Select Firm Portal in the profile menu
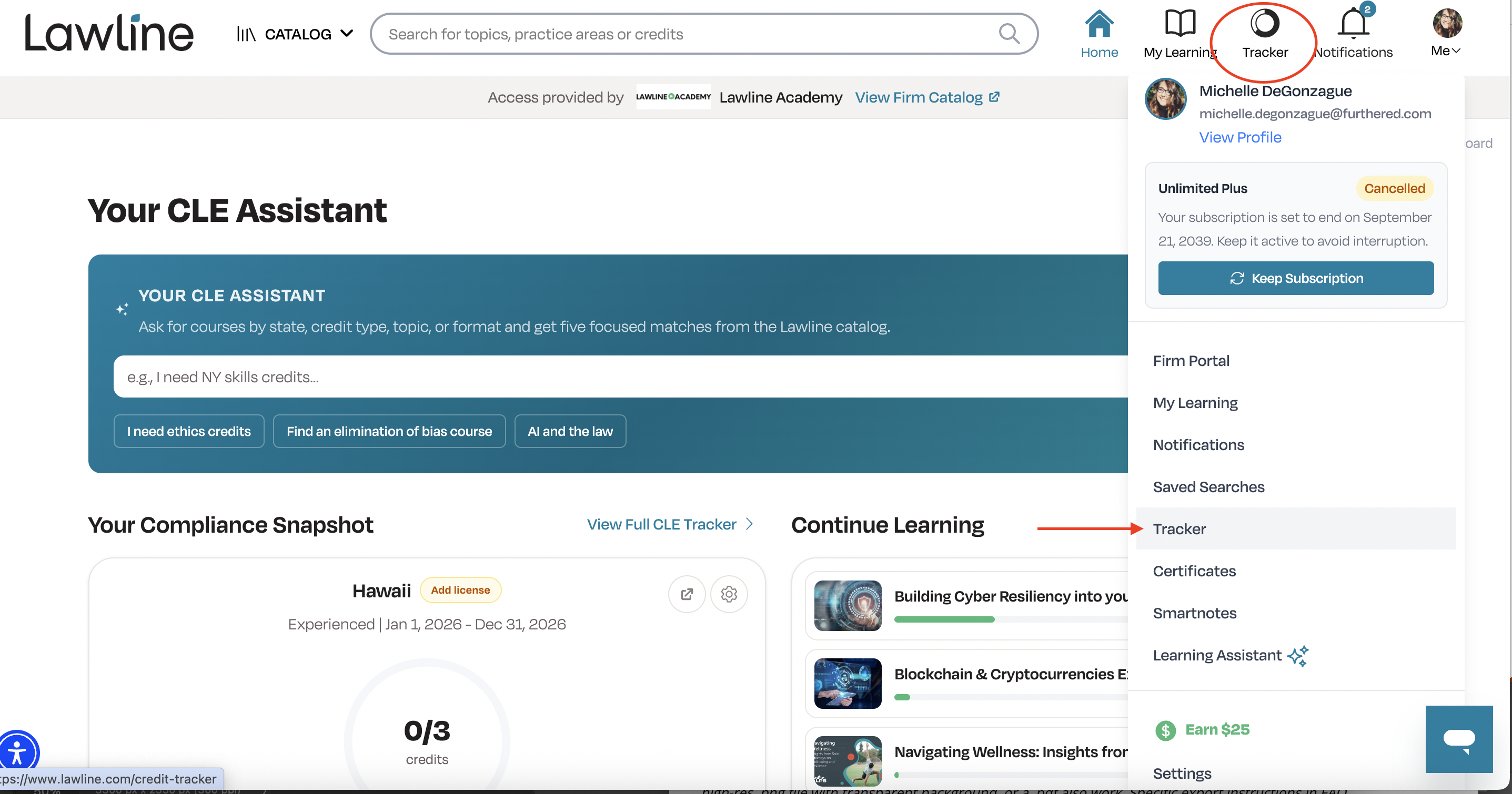 tap(1296, 360)
